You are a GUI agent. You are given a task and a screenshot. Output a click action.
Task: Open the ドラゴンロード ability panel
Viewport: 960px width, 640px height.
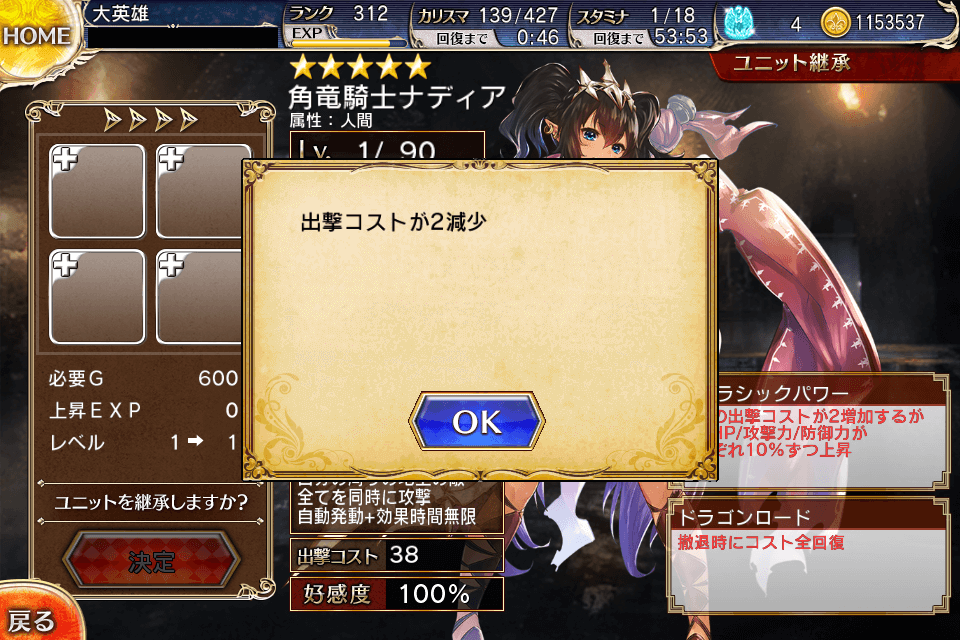tap(808, 555)
